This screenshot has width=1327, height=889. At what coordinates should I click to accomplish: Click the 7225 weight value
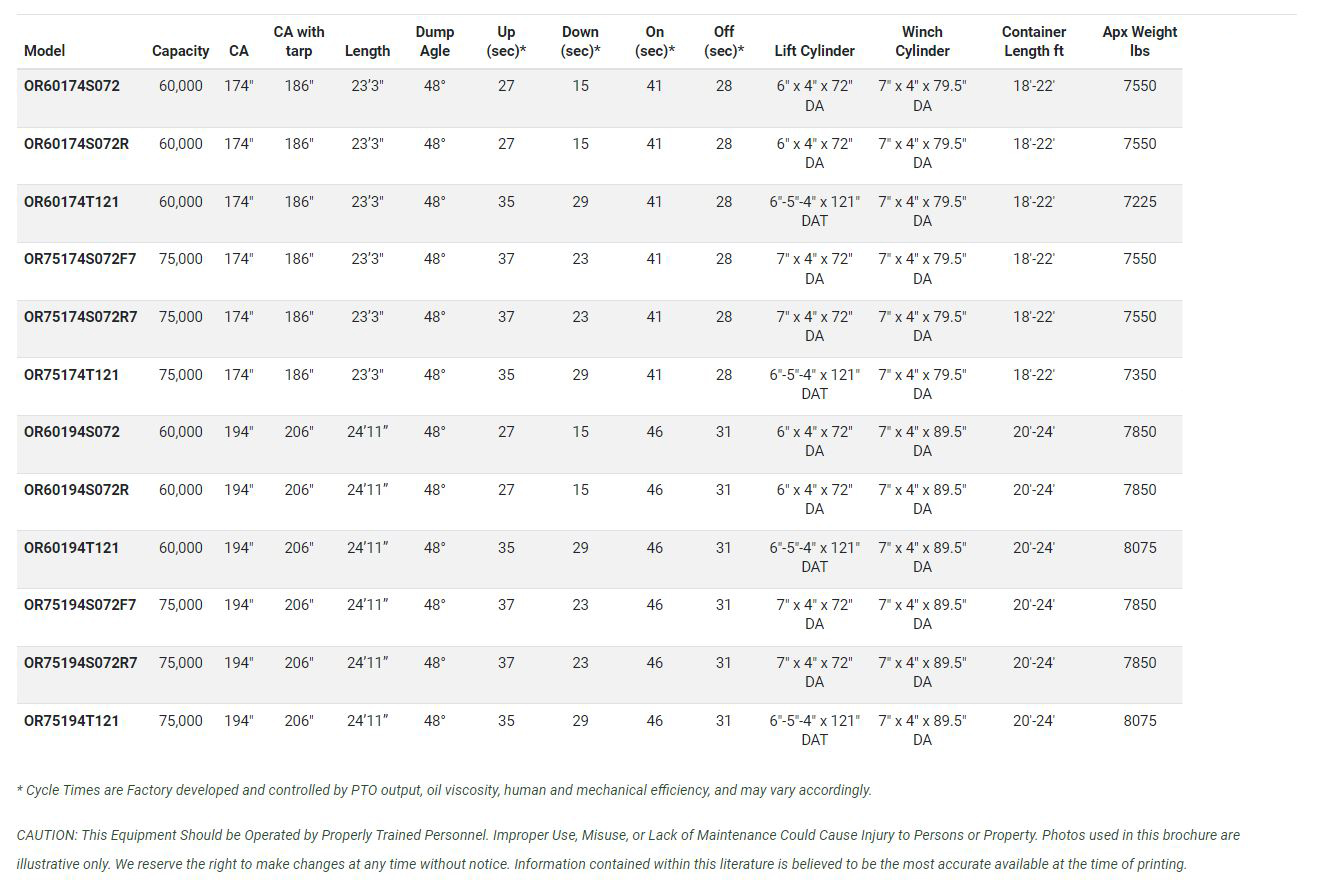(x=1139, y=202)
